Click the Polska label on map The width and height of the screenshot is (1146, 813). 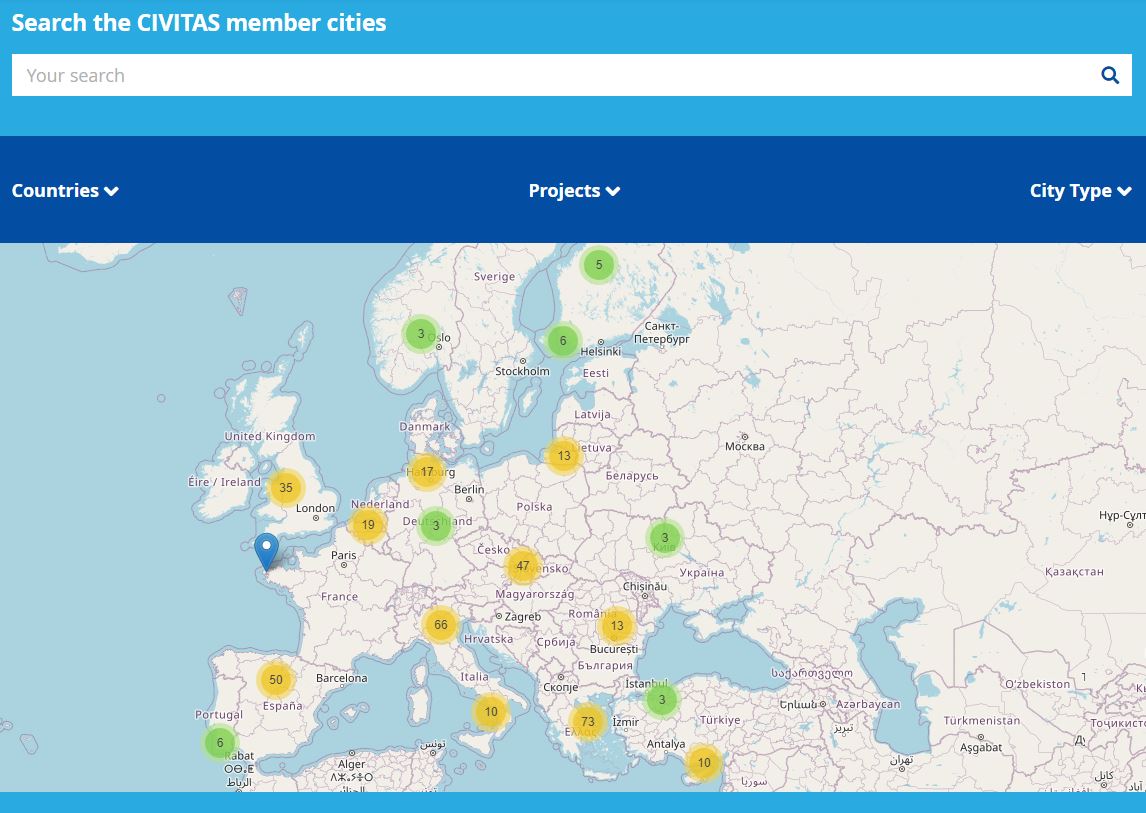point(534,507)
